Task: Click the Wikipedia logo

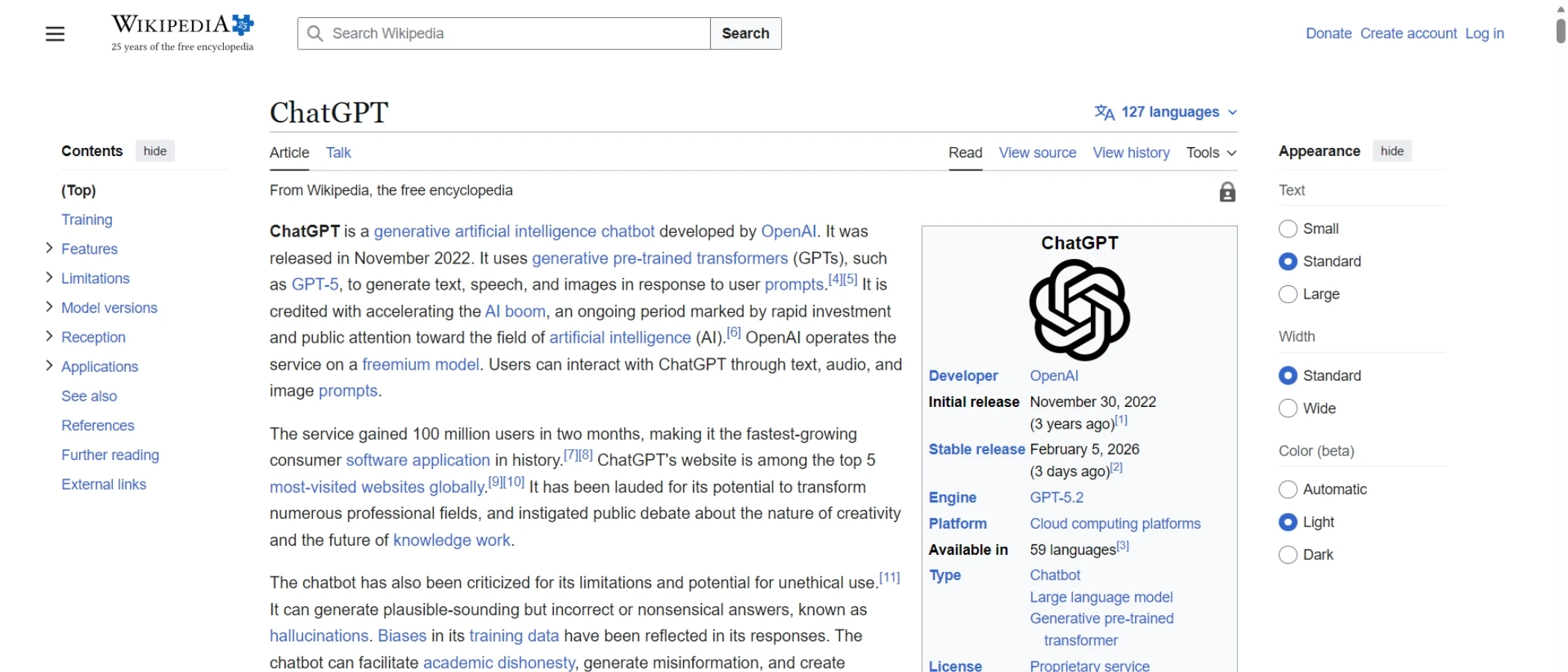Action: (183, 33)
